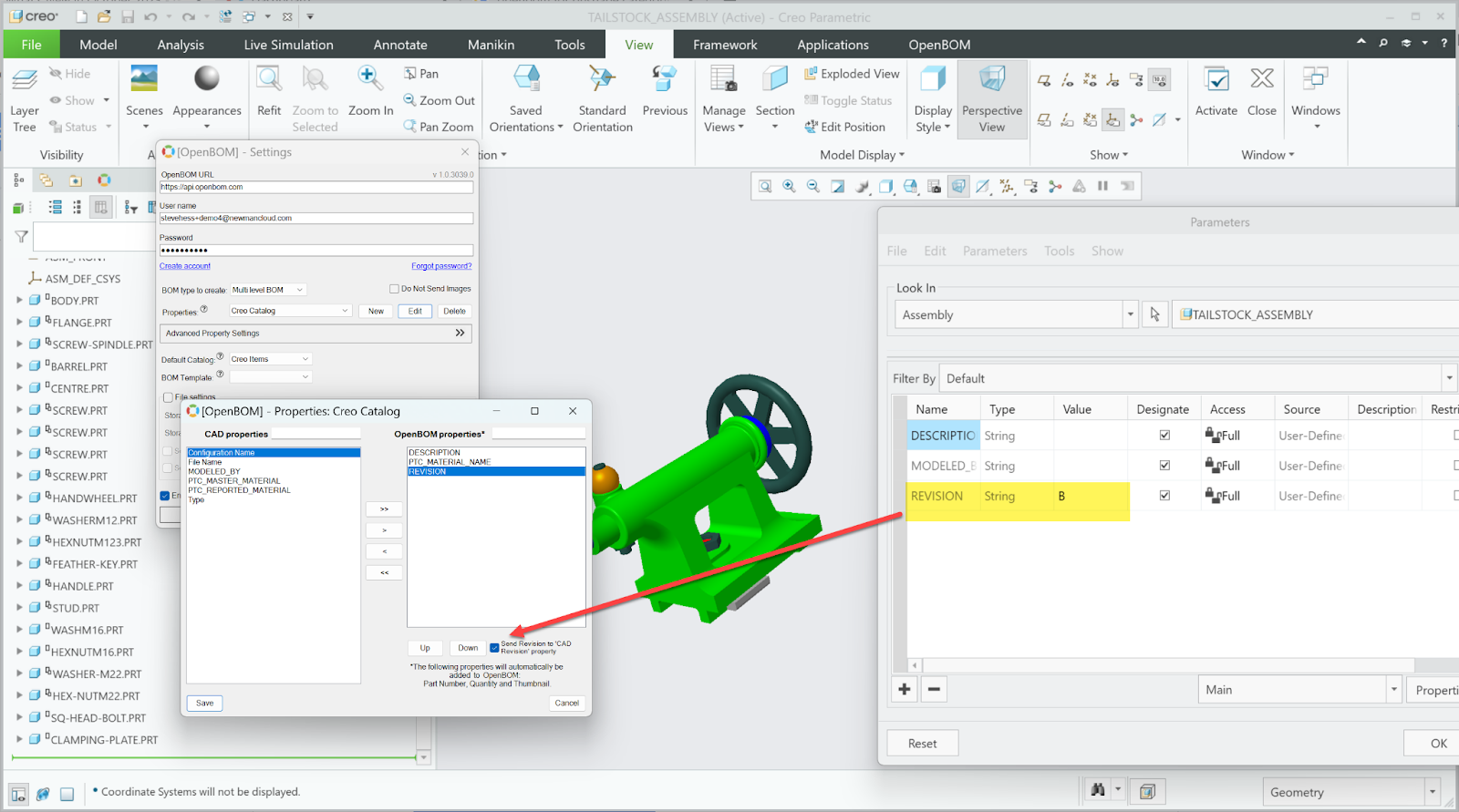The image size is (1459, 812).
Task: Click Reset in the Parameters dialog
Action: click(x=922, y=744)
